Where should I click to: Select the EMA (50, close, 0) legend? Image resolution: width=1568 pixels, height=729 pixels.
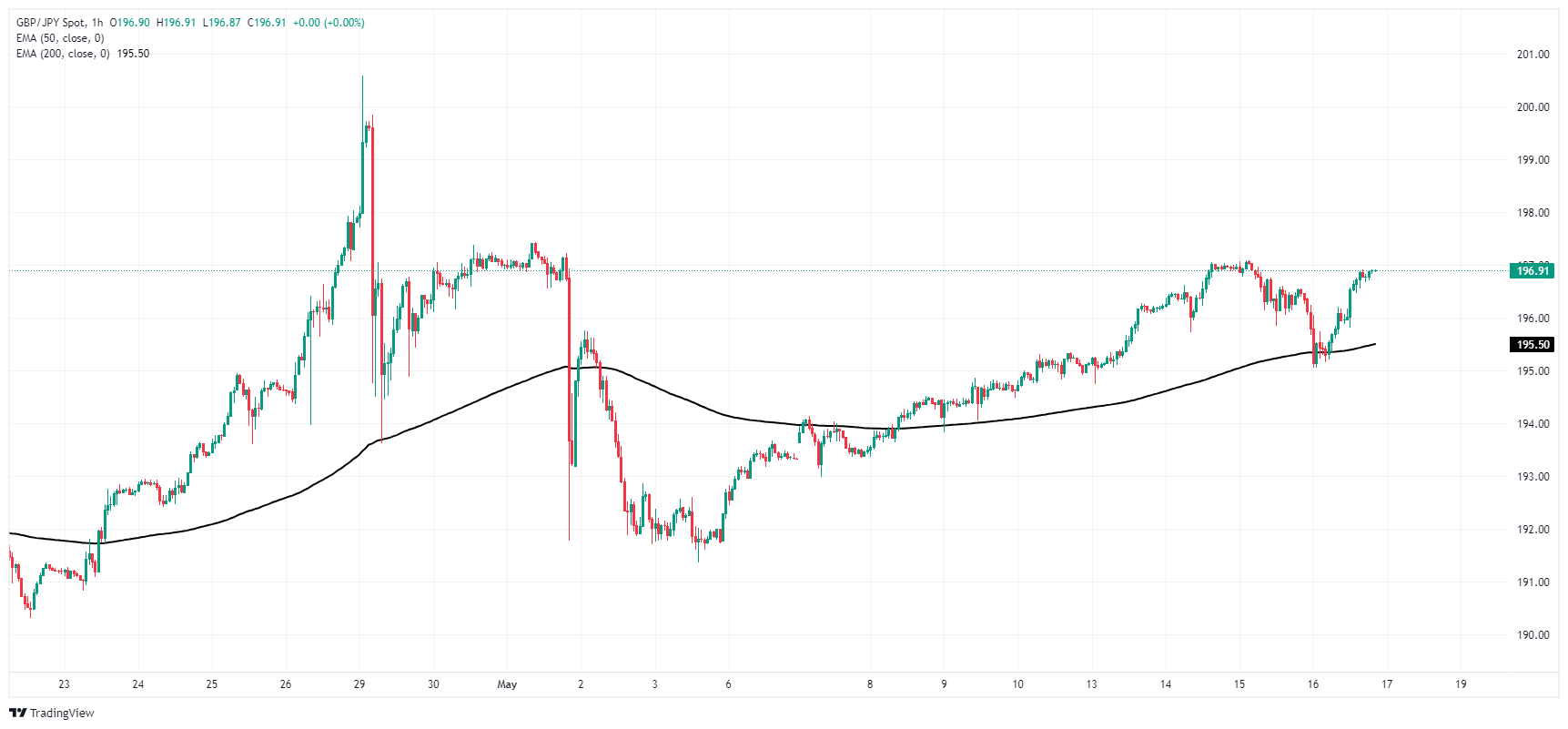[60, 38]
